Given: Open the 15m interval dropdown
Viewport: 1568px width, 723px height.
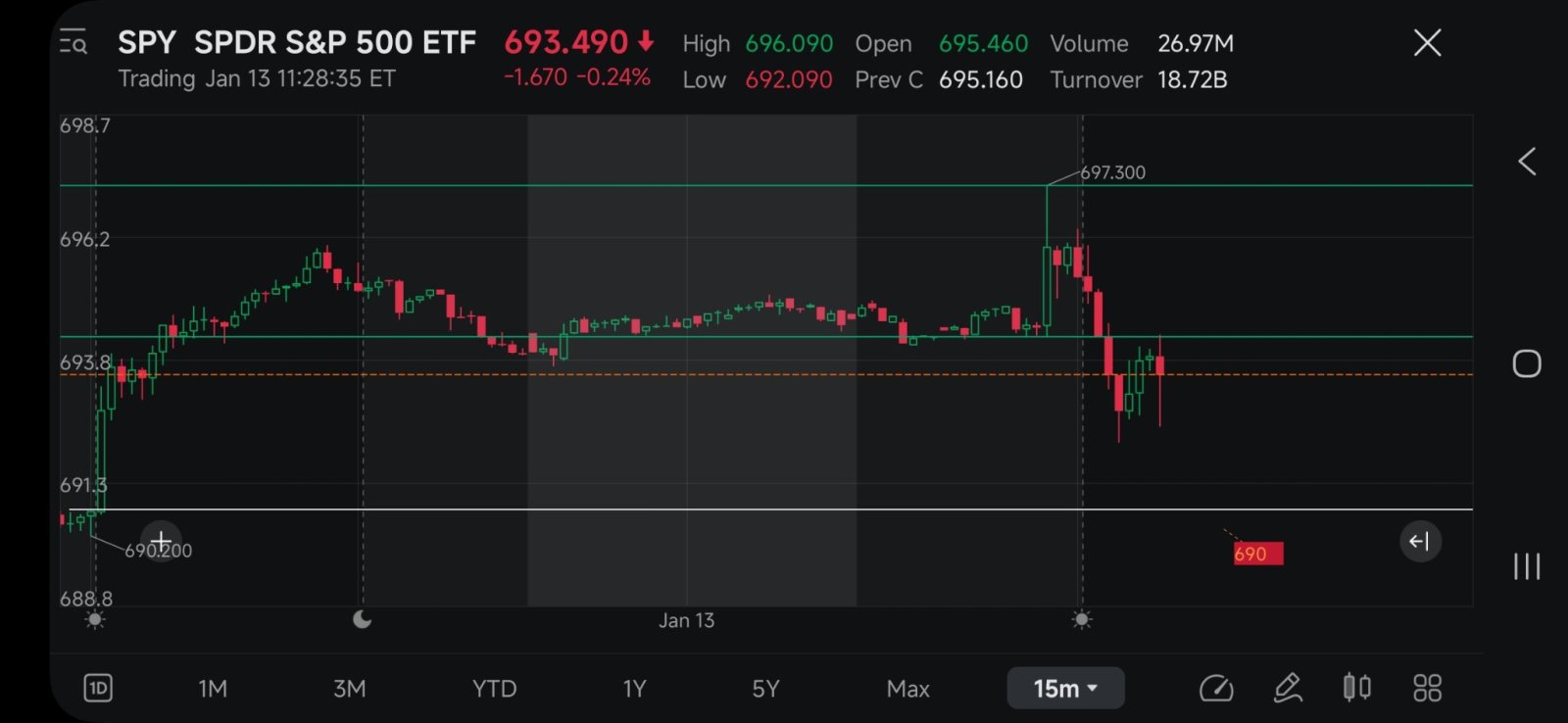Looking at the screenshot, I should (1065, 688).
